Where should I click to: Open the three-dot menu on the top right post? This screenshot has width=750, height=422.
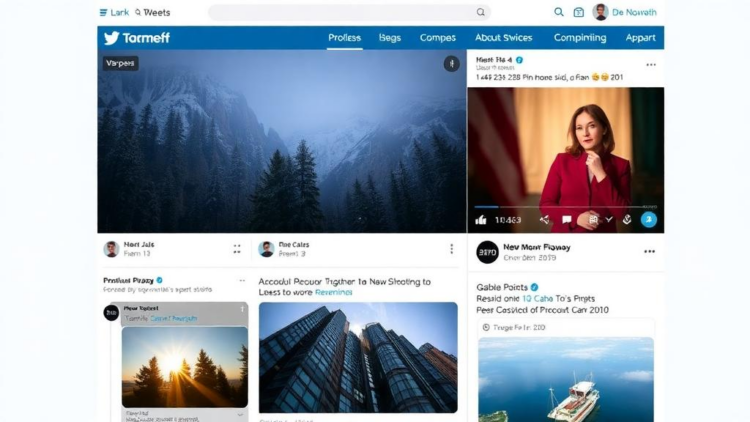coord(651,65)
